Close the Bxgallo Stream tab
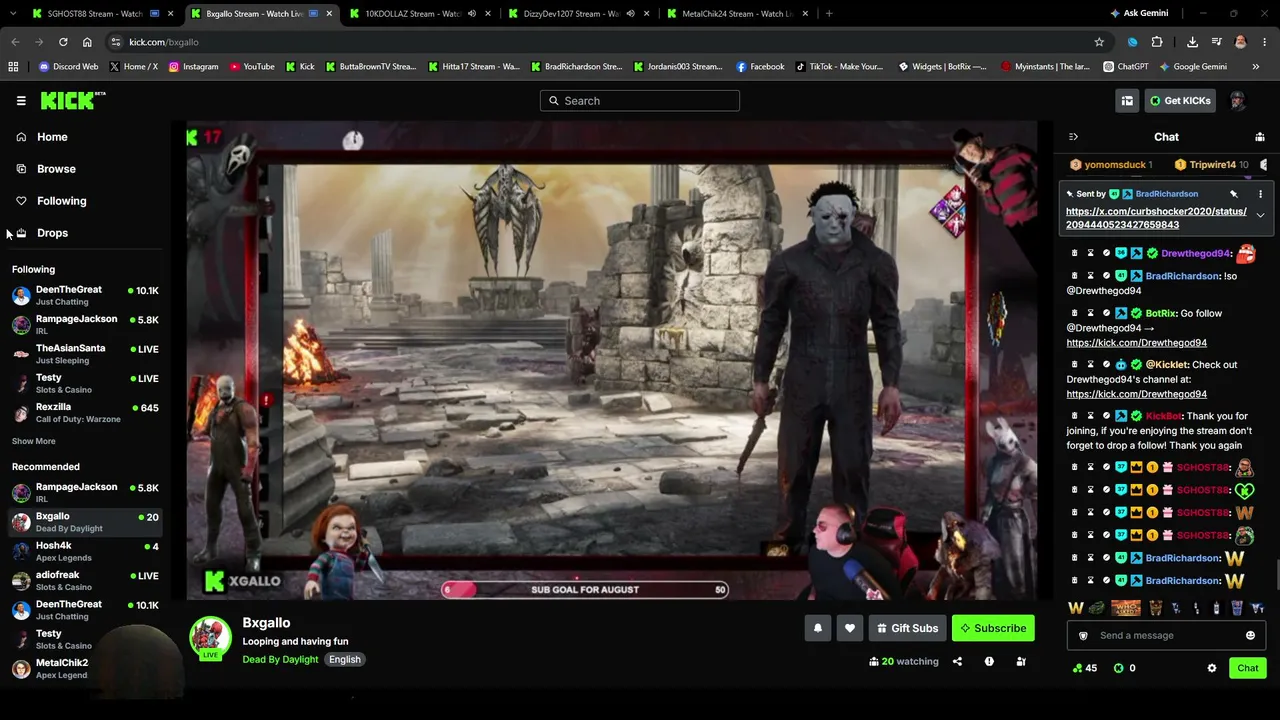The image size is (1280, 720). [329, 14]
